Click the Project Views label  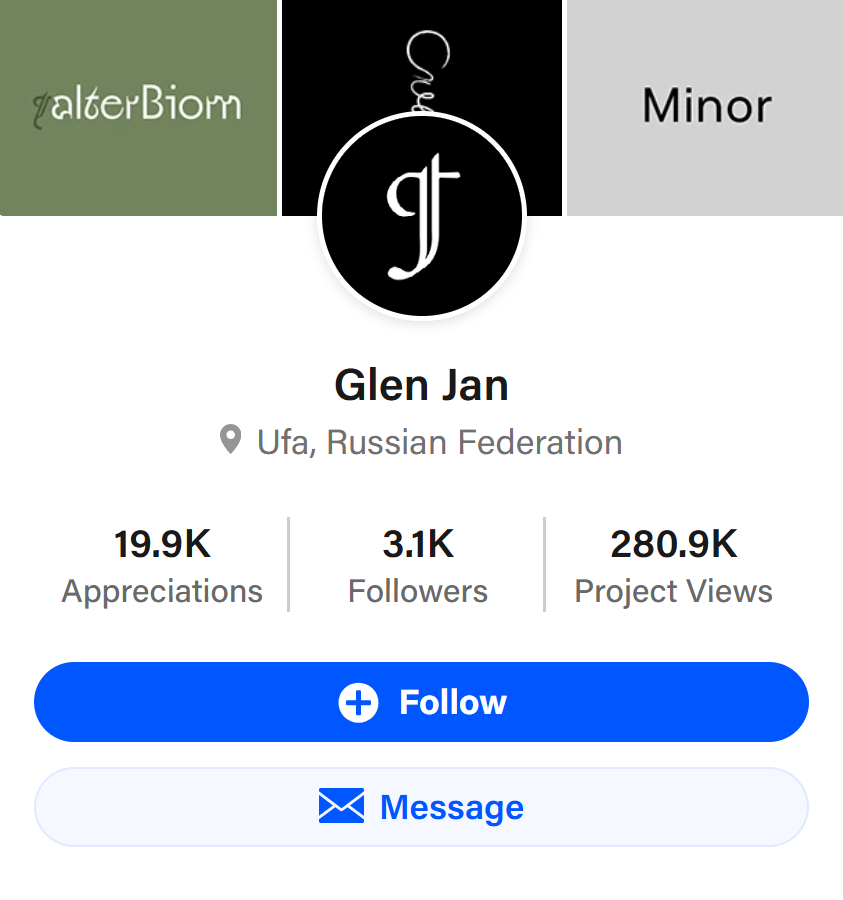(x=674, y=592)
